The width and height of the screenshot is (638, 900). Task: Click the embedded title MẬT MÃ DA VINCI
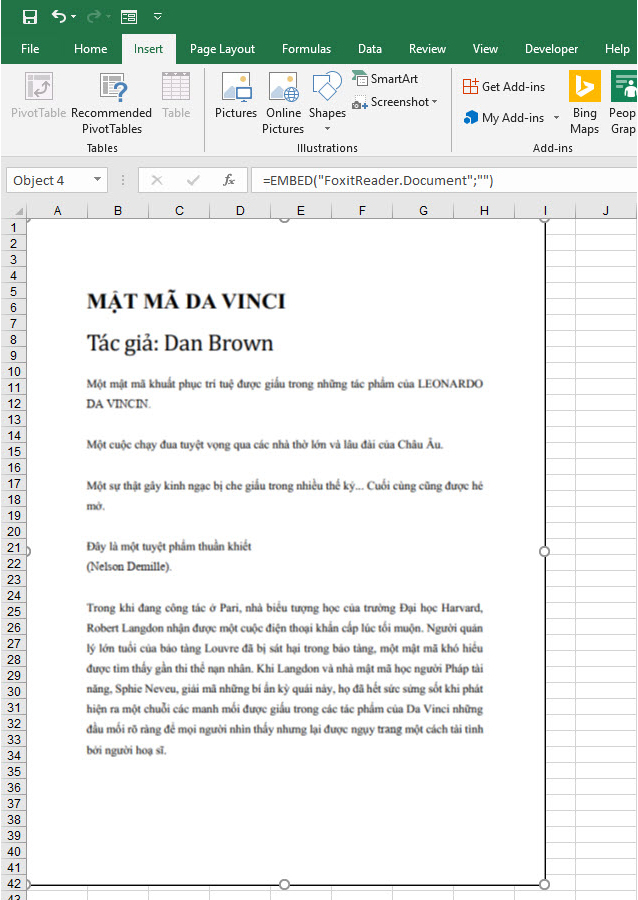[186, 301]
